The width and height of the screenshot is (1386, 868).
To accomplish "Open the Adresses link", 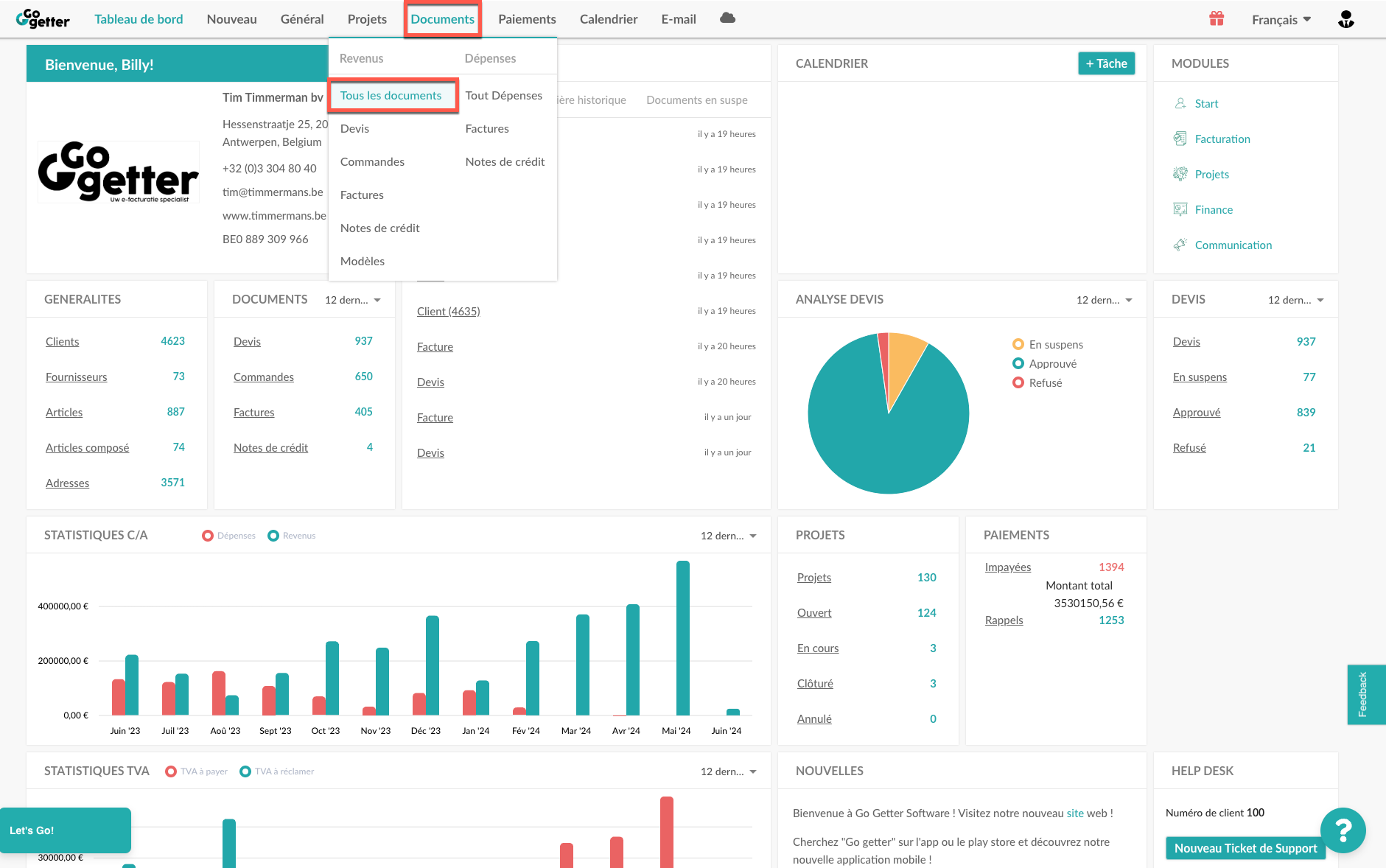I will (x=67, y=483).
